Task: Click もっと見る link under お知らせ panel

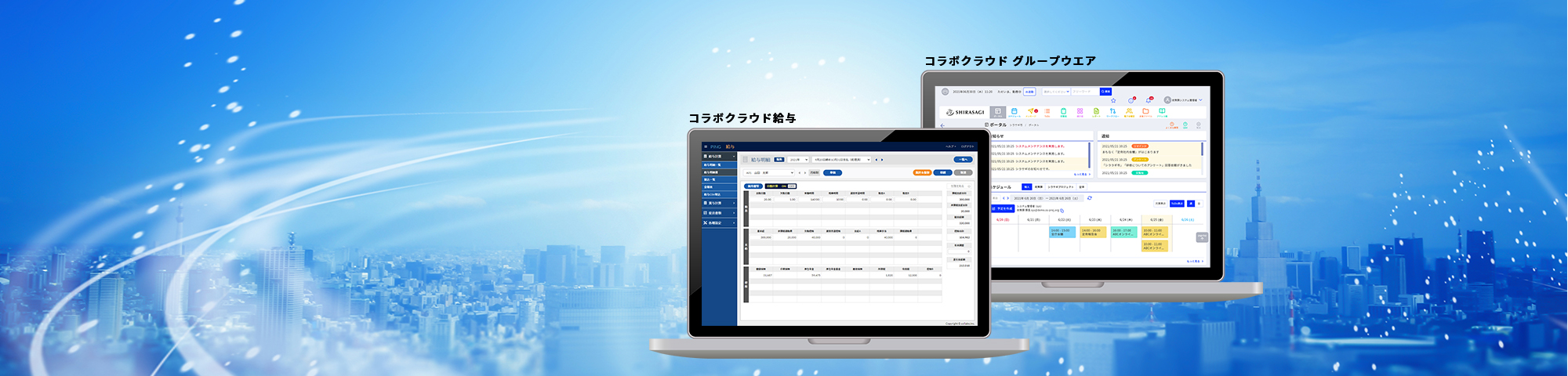Action: point(1082,174)
